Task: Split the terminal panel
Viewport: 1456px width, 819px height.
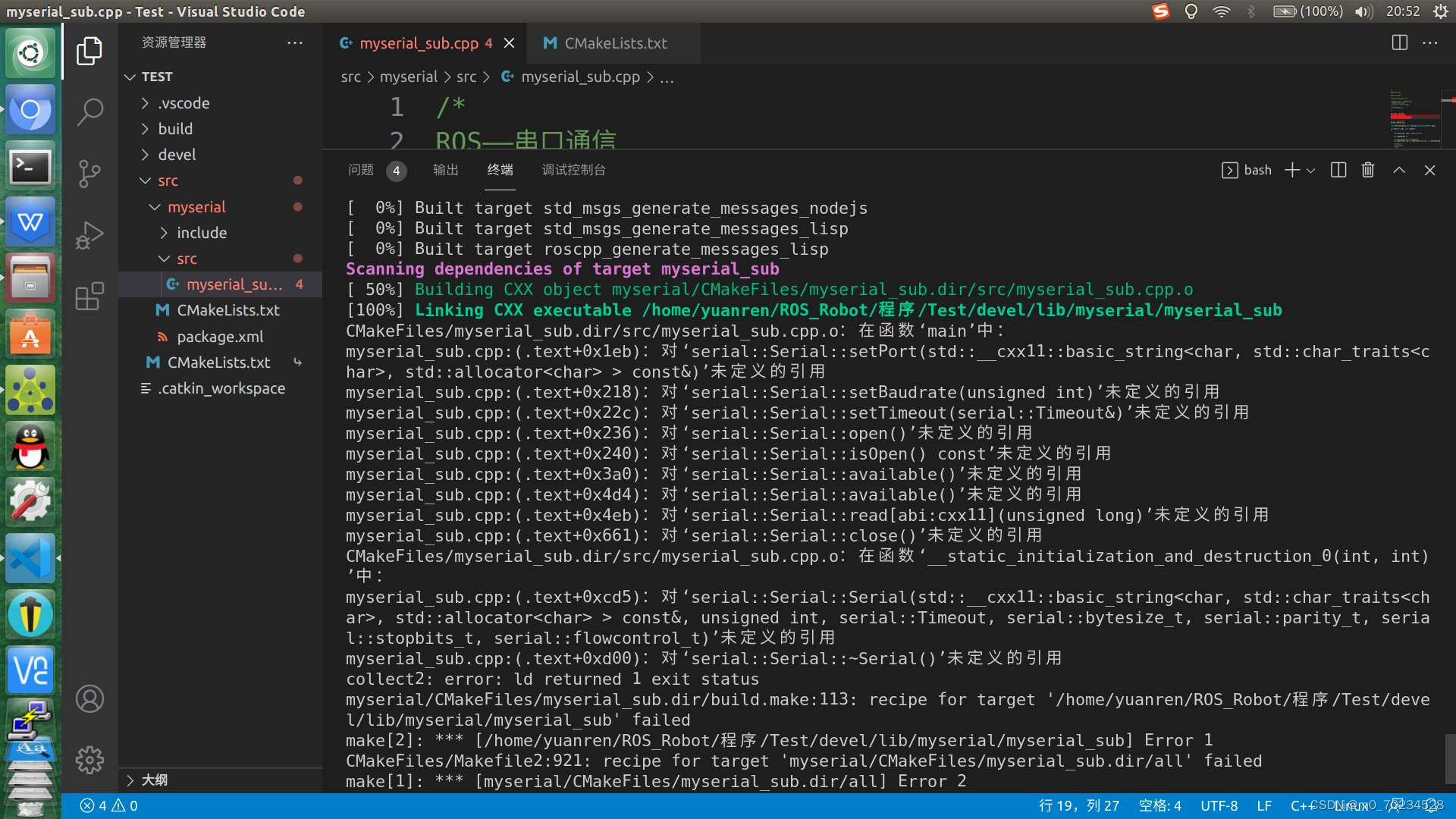Action: (1338, 170)
